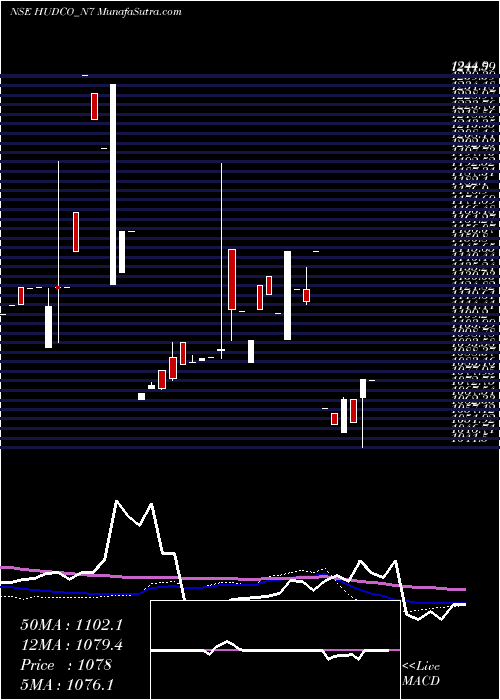Click the NSE HUDCO_N7 MunafaSutra.com chart title
This screenshot has width=500, height=700.
(x=96, y=12)
